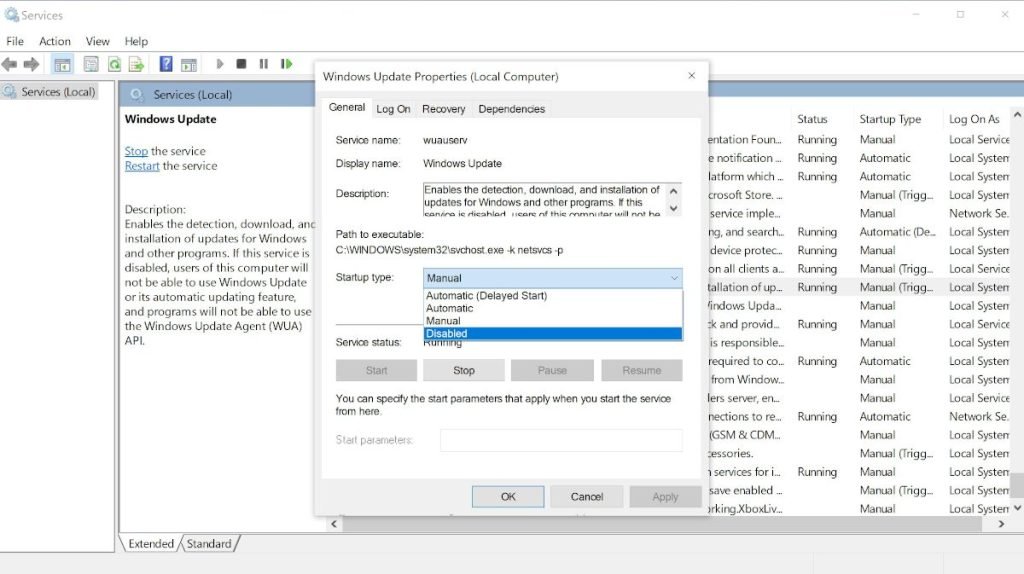Click the services list scroll up arrow
The width and height of the screenshot is (1024, 574).
[1017, 115]
